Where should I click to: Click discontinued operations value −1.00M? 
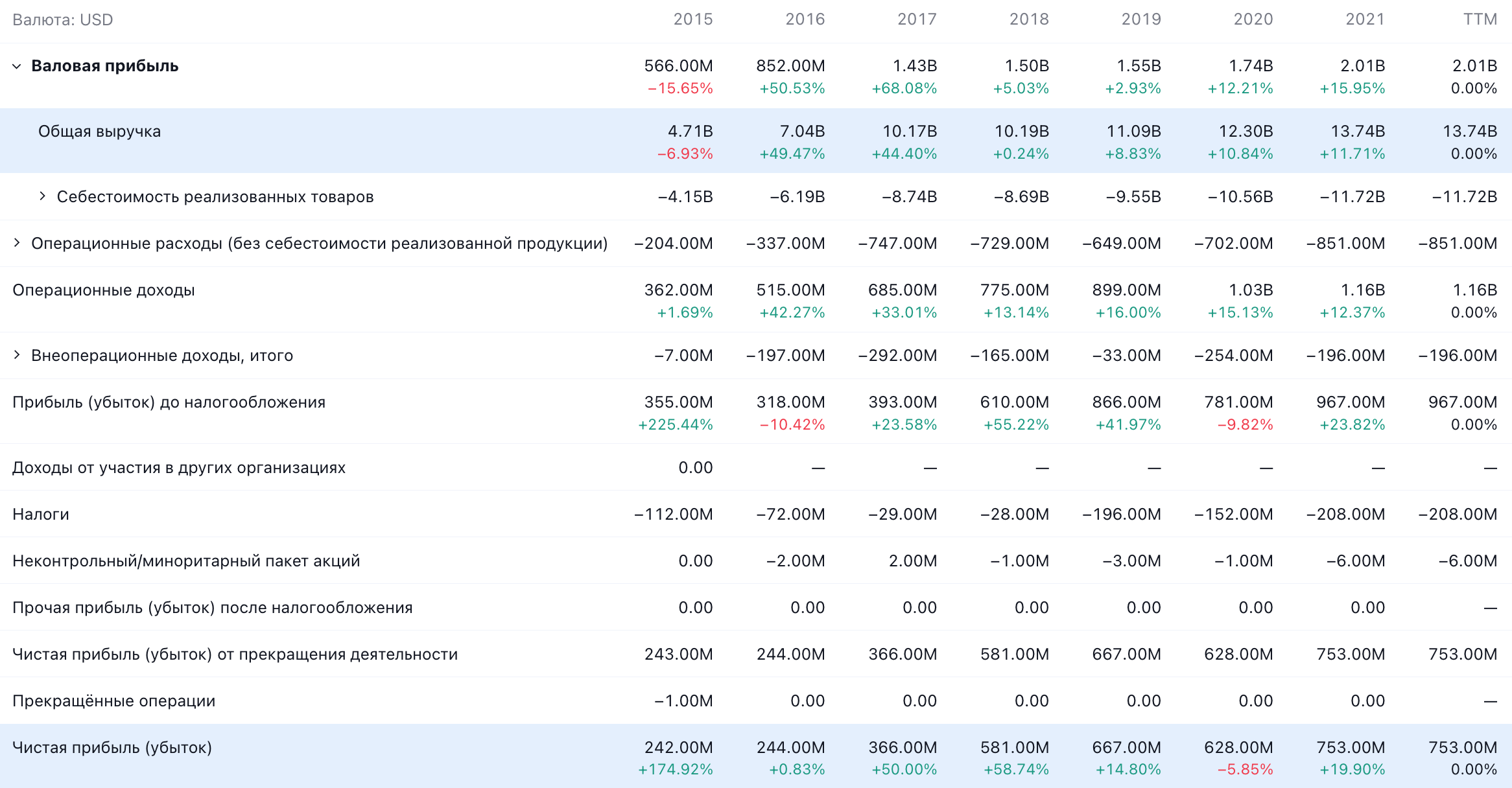click(x=684, y=701)
